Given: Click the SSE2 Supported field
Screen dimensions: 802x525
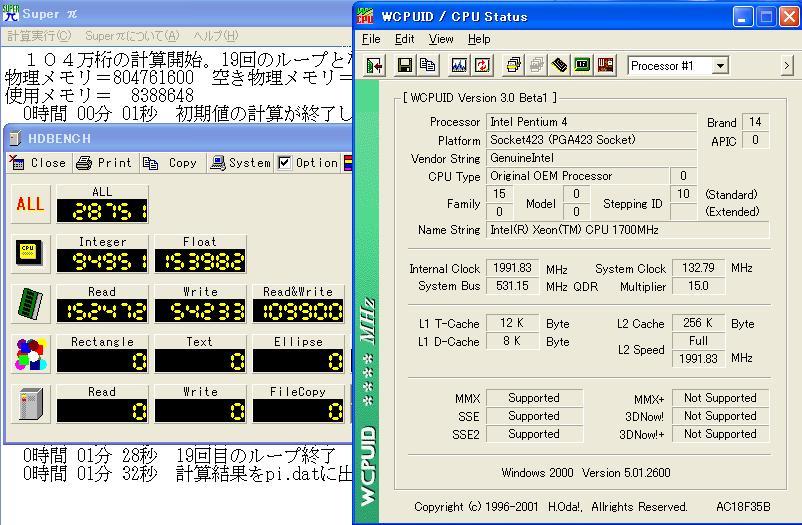Looking at the screenshot, I should (x=534, y=434).
